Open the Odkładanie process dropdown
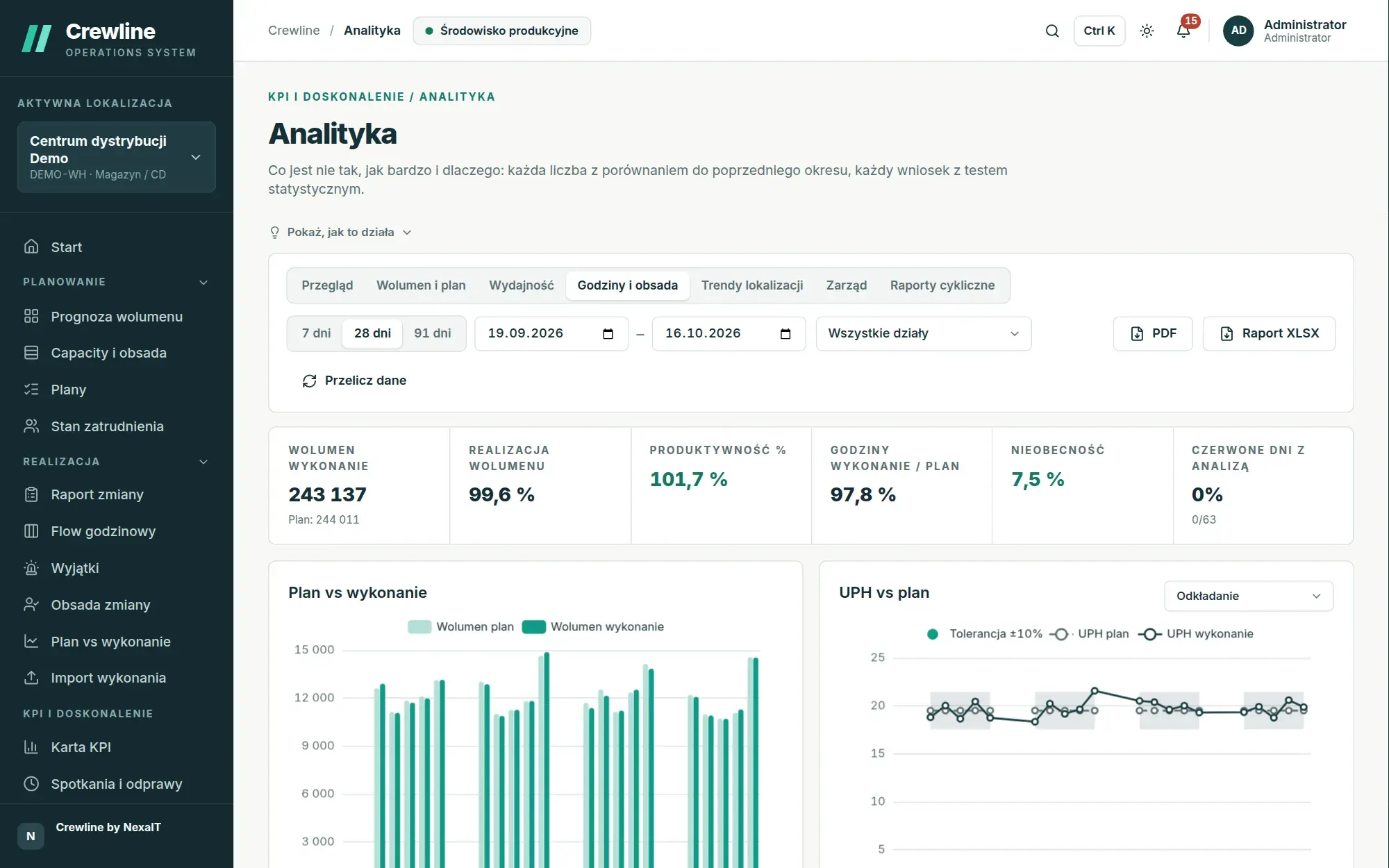The height and width of the screenshot is (868, 1389). coord(1248,596)
